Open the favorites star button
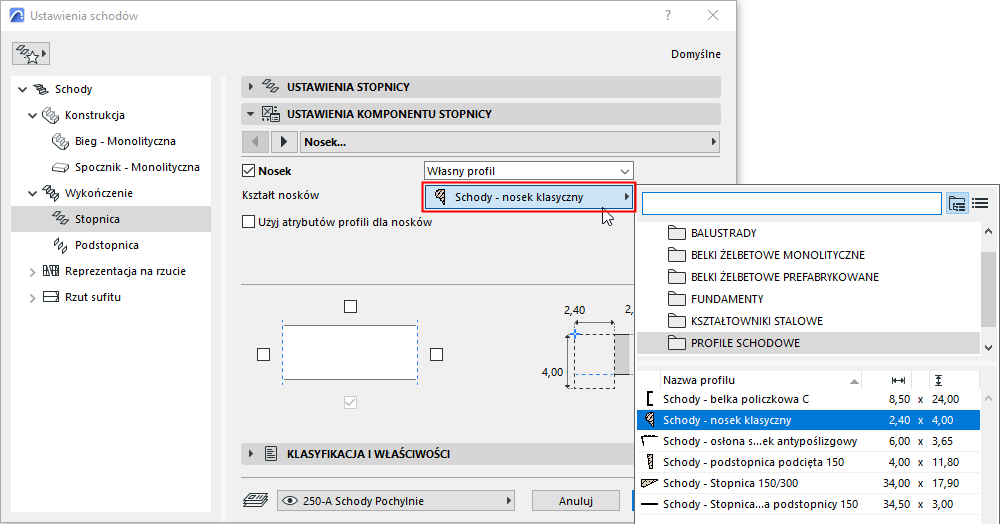The height and width of the screenshot is (524, 1000). (31, 54)
